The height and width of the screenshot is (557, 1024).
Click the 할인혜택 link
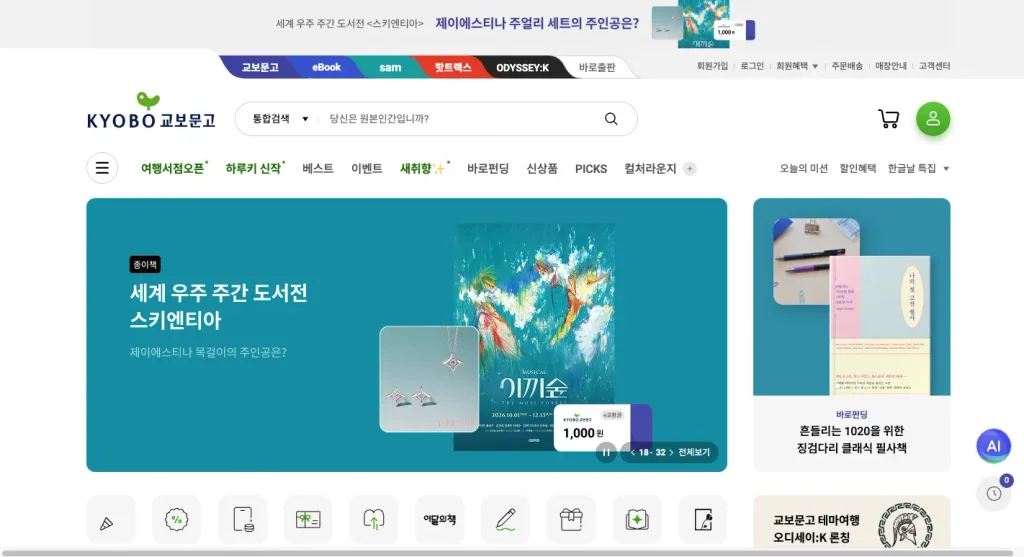coord(857,168)
